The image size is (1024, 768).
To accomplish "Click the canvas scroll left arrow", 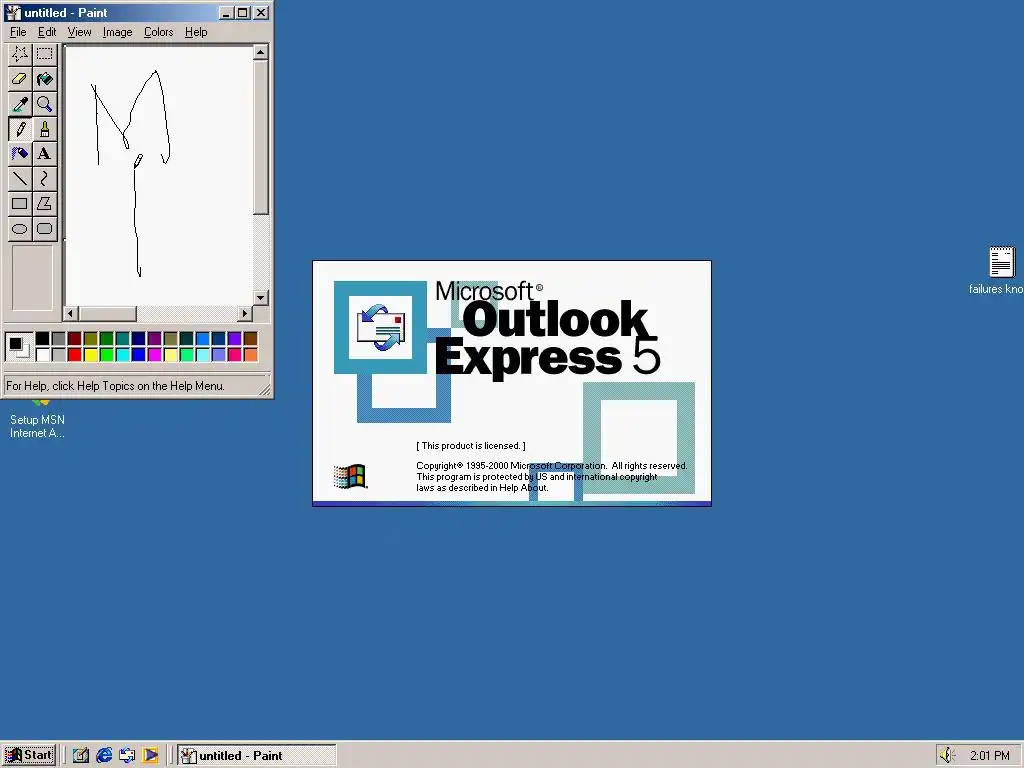I will coord(71,313).
